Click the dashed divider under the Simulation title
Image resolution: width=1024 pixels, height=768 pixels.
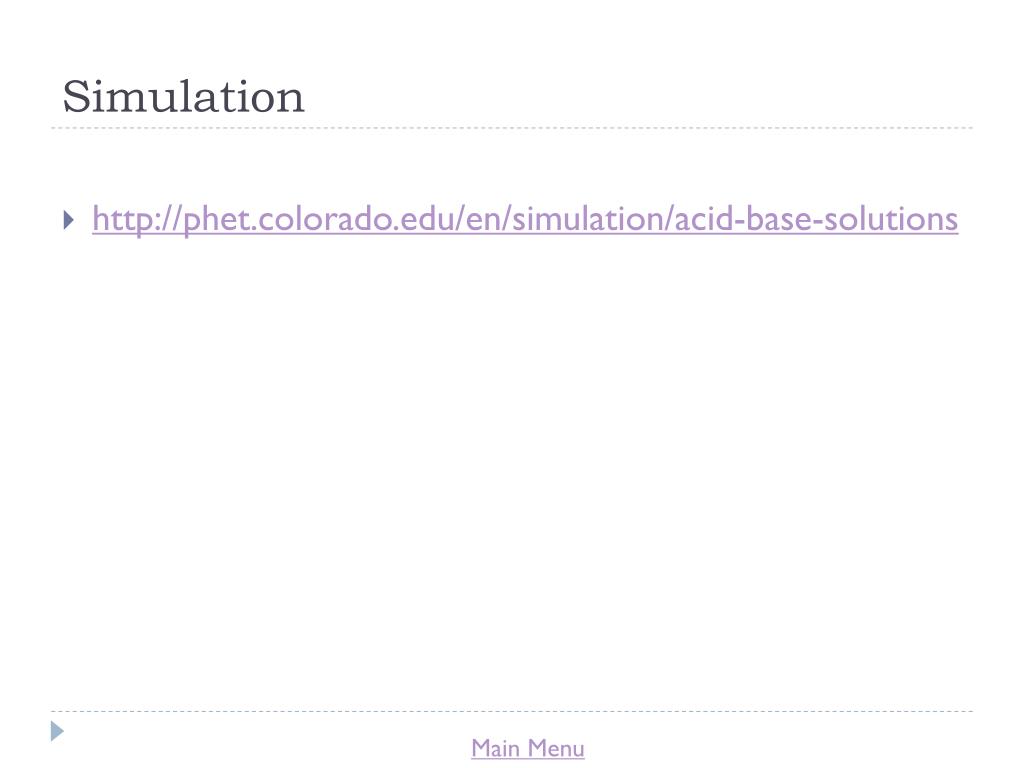(x=512, y=128)
